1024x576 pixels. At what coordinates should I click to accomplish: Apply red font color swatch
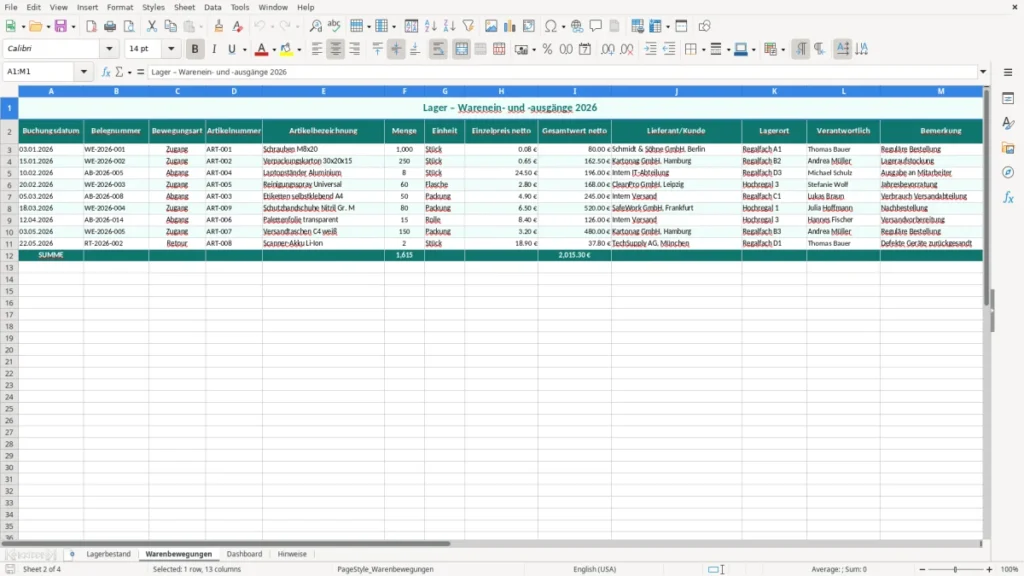tap(261, 49)
